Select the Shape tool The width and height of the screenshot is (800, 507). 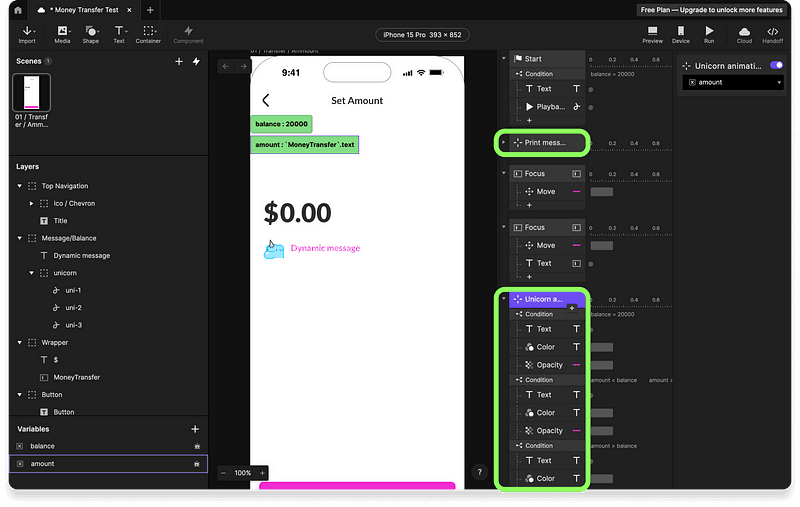pyautogui.click(x=91, y=34)
